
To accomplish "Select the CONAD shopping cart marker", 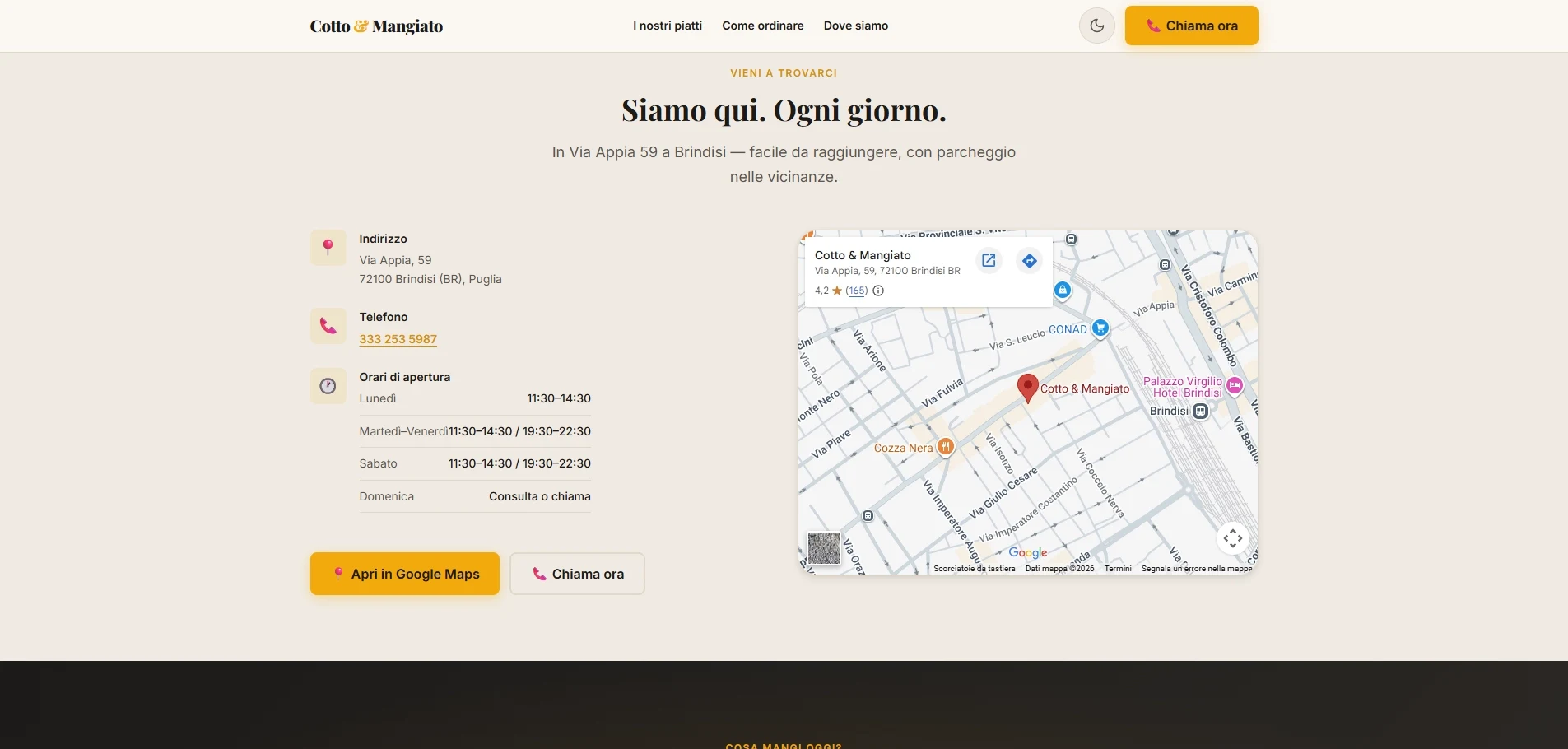I will [x=1100, y=328].
